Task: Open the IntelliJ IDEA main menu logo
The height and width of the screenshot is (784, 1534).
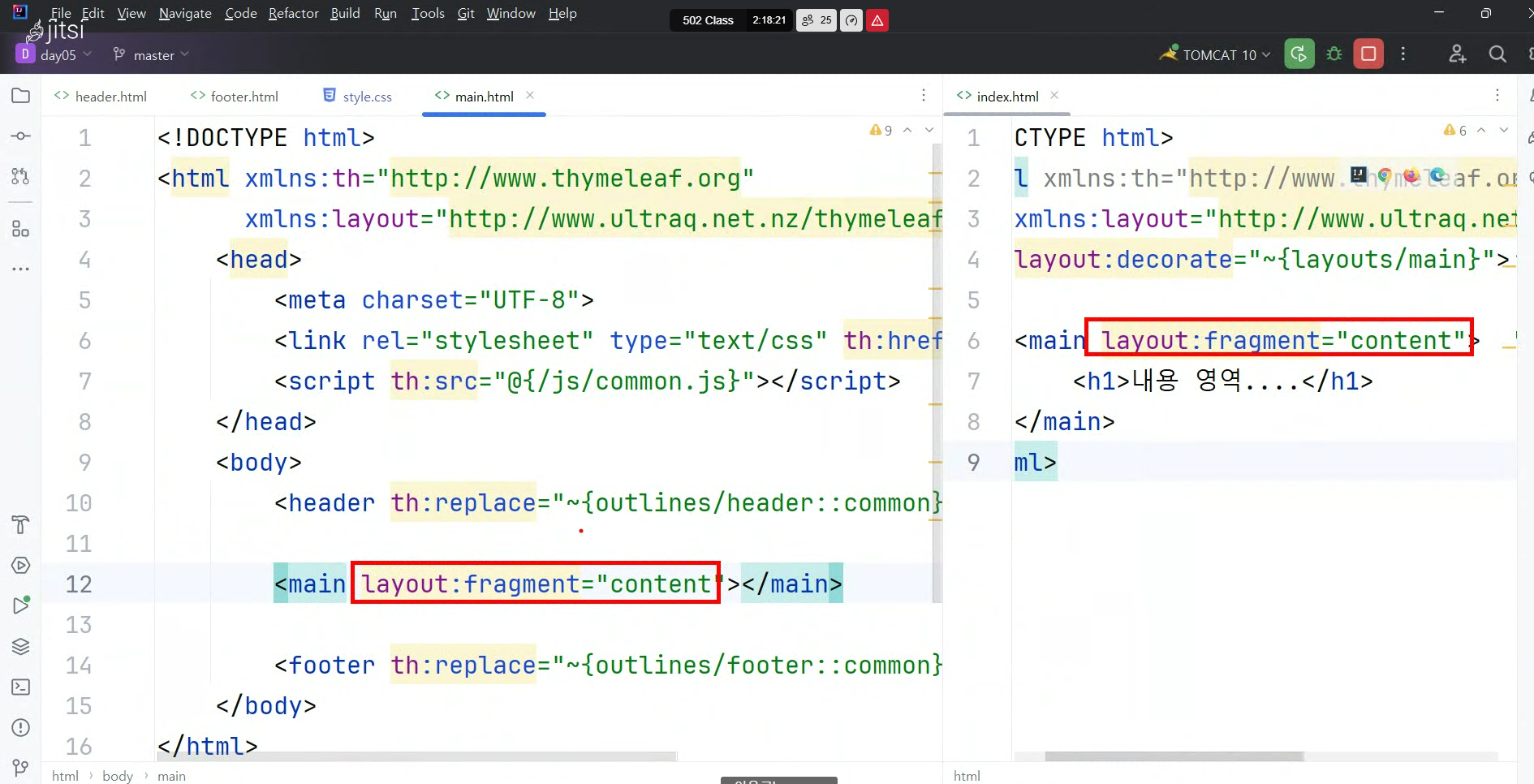Action: tap(20, 12)
